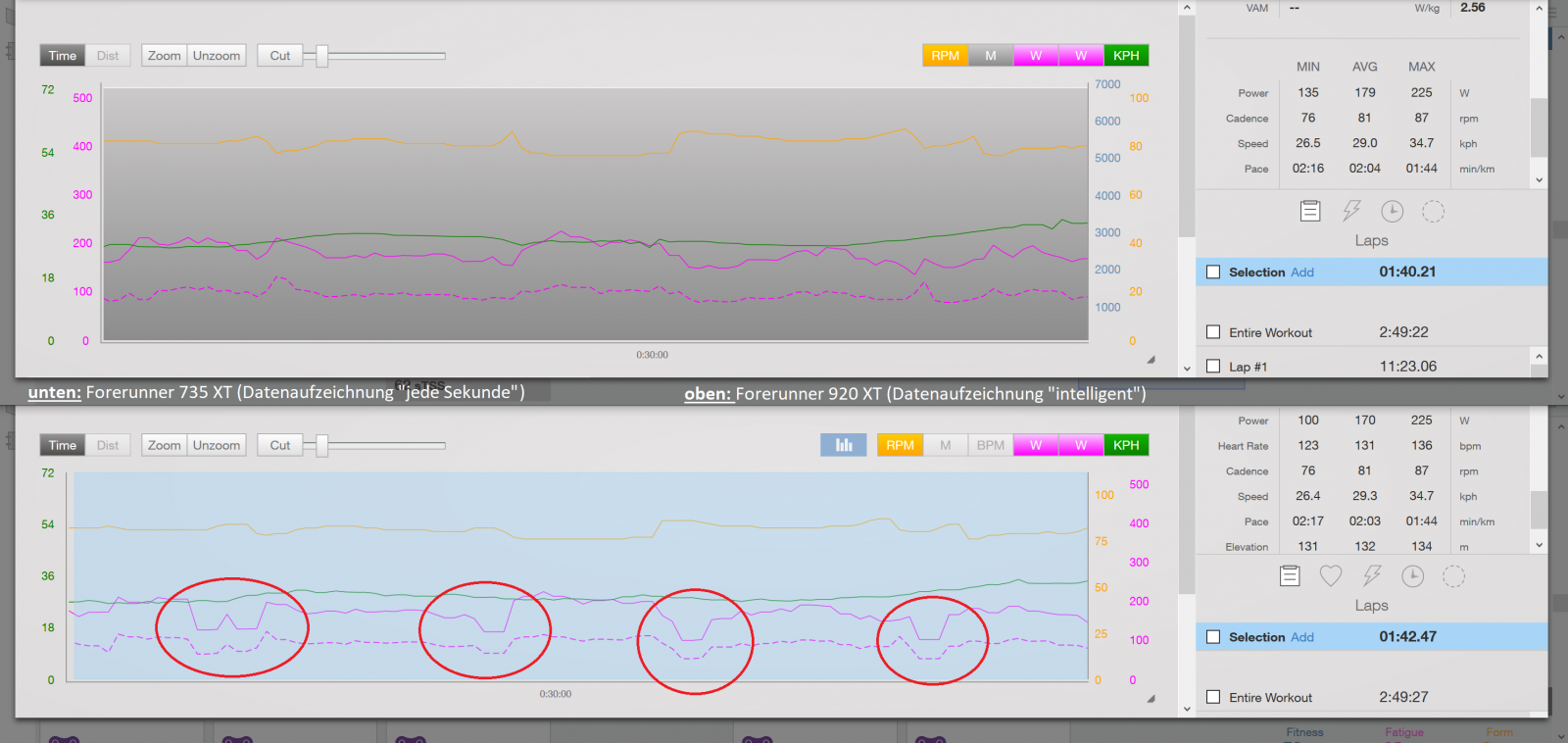This screenshot has width=1568, height=743.
Task: Enable the Selection checkbox in lower panel
Action: tap(1213, 637)
